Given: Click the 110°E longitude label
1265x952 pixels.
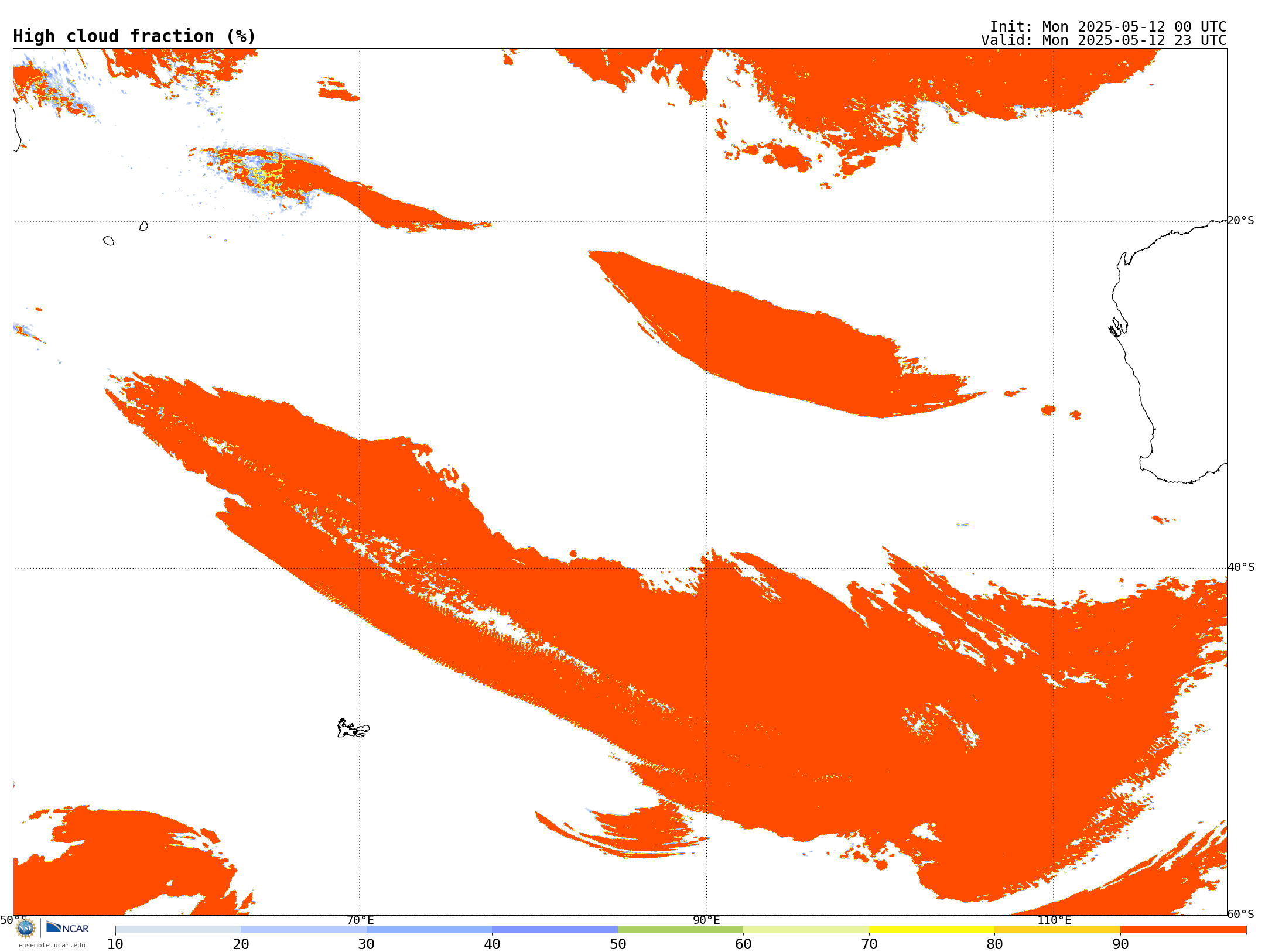Looking at the screenshot, I should click(1054, 920).
